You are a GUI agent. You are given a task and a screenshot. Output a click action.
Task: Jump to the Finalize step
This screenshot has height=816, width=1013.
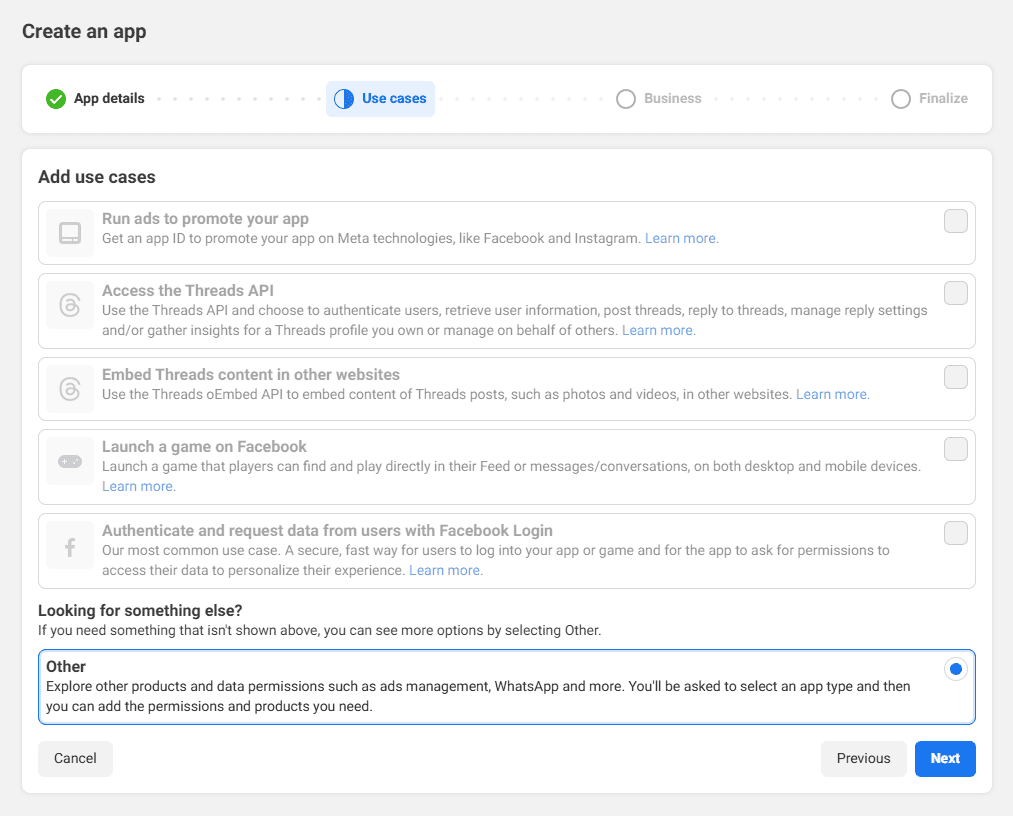[x=929, y=99]
